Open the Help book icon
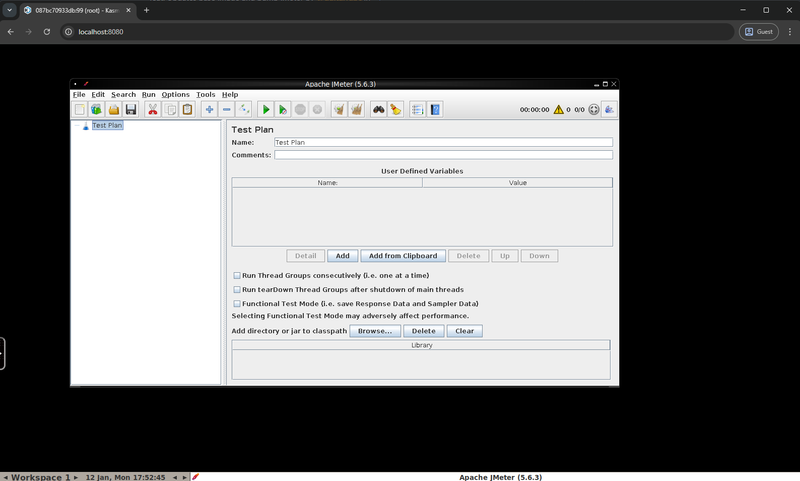Image resolution: width=800 pixels, height=481 pixels. point(435,109)
